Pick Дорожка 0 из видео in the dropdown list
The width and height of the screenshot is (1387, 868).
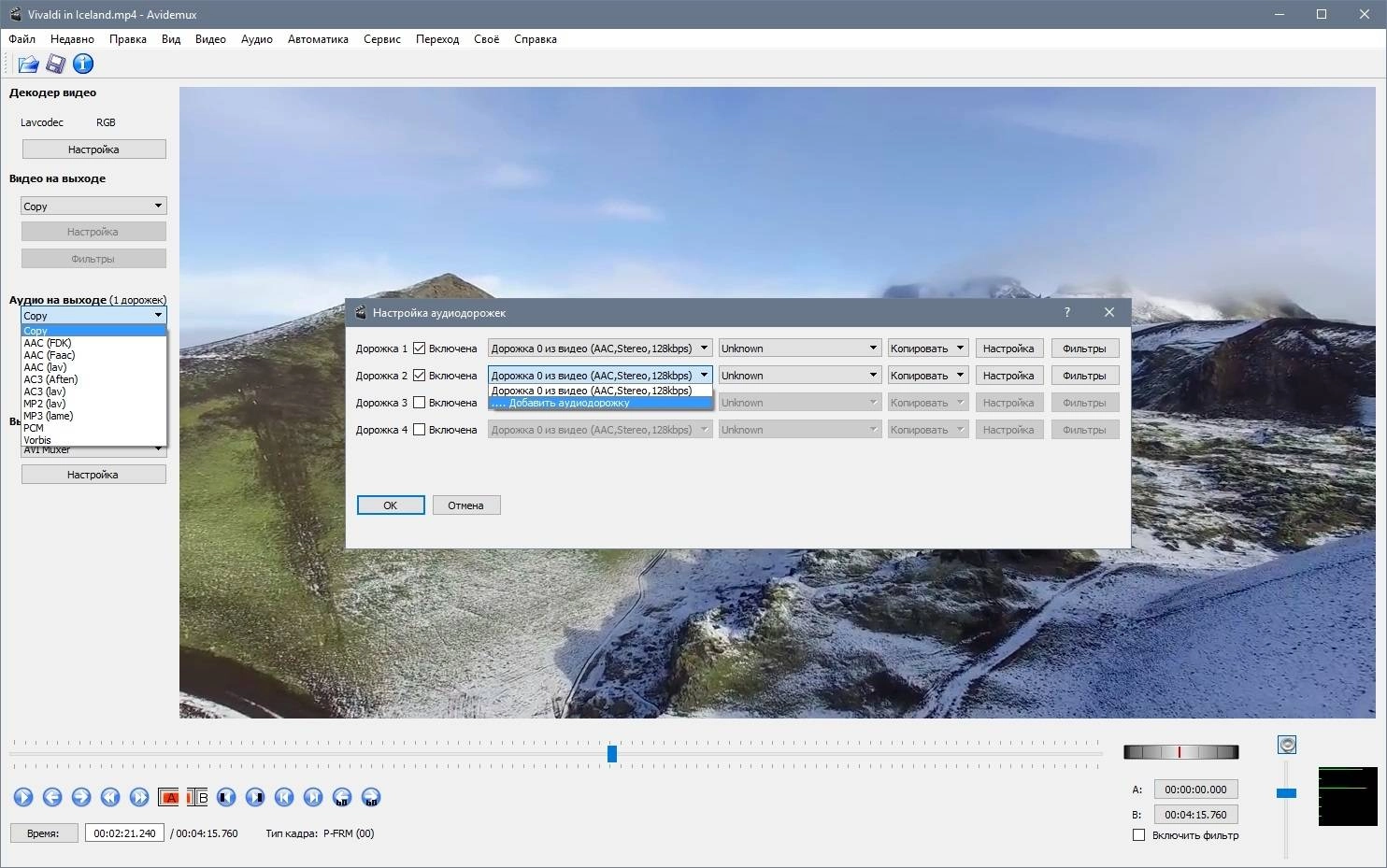point(600,391)
